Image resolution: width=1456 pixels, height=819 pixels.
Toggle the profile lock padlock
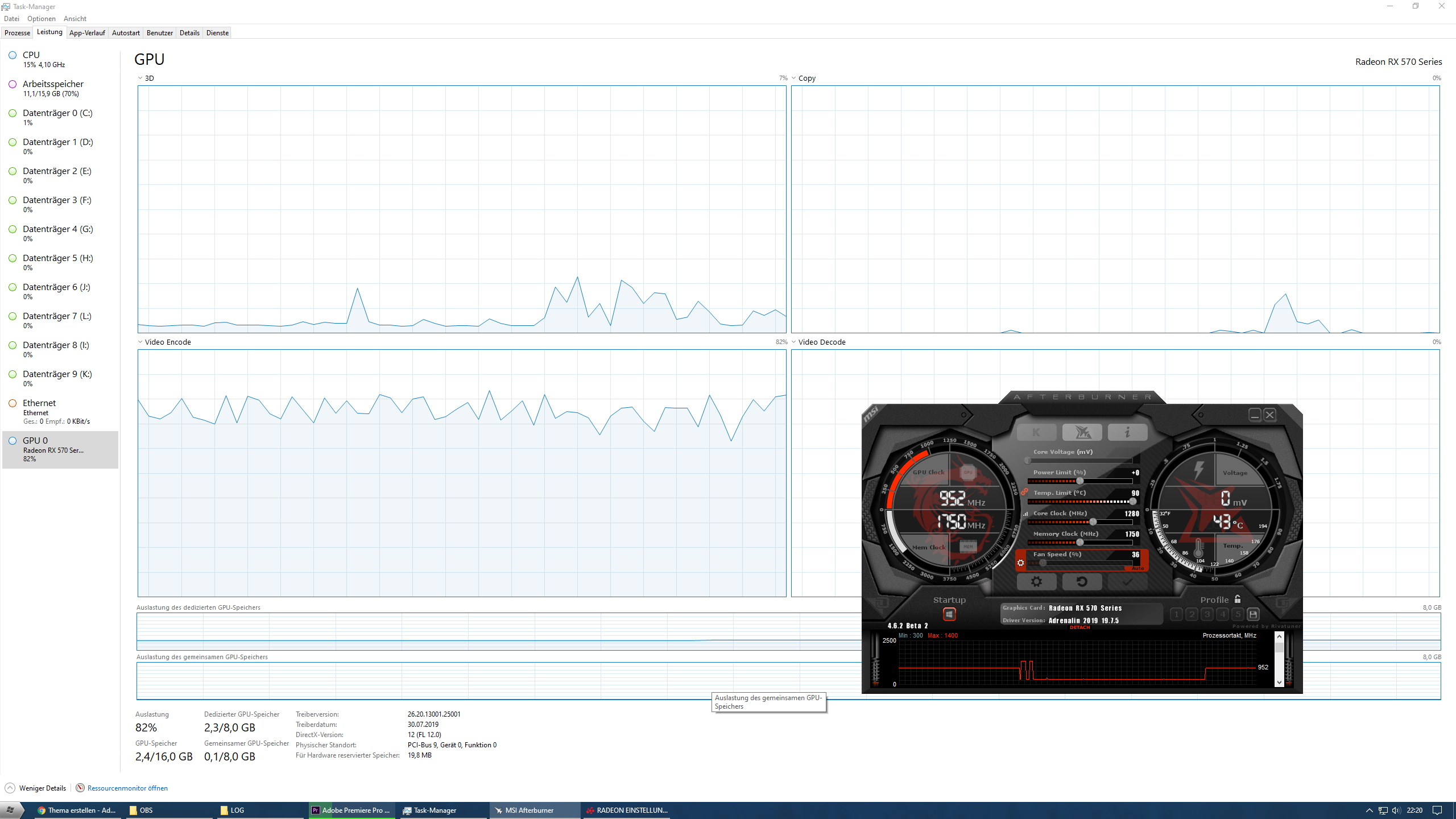coord(1238,599)
